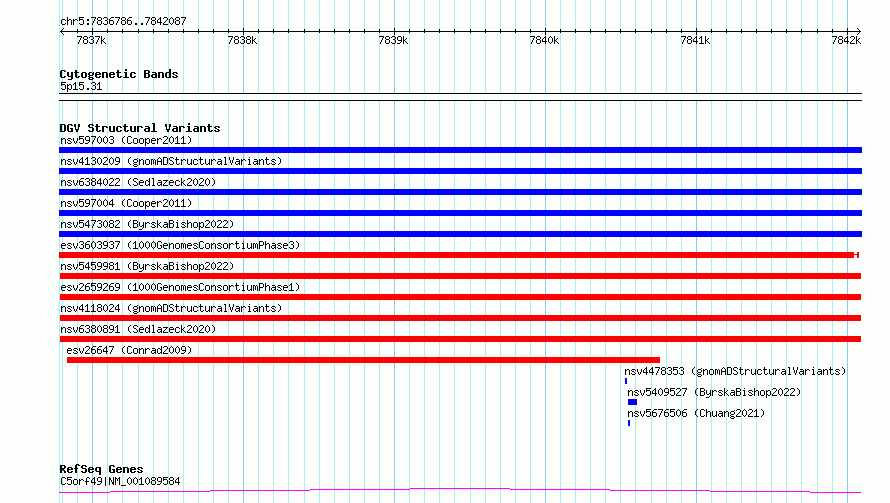This screenshot has width=890, height=503.
Task: Open variant nsv6384022 (Sedlazeck2020) label
Action: [x=138, y=182]
